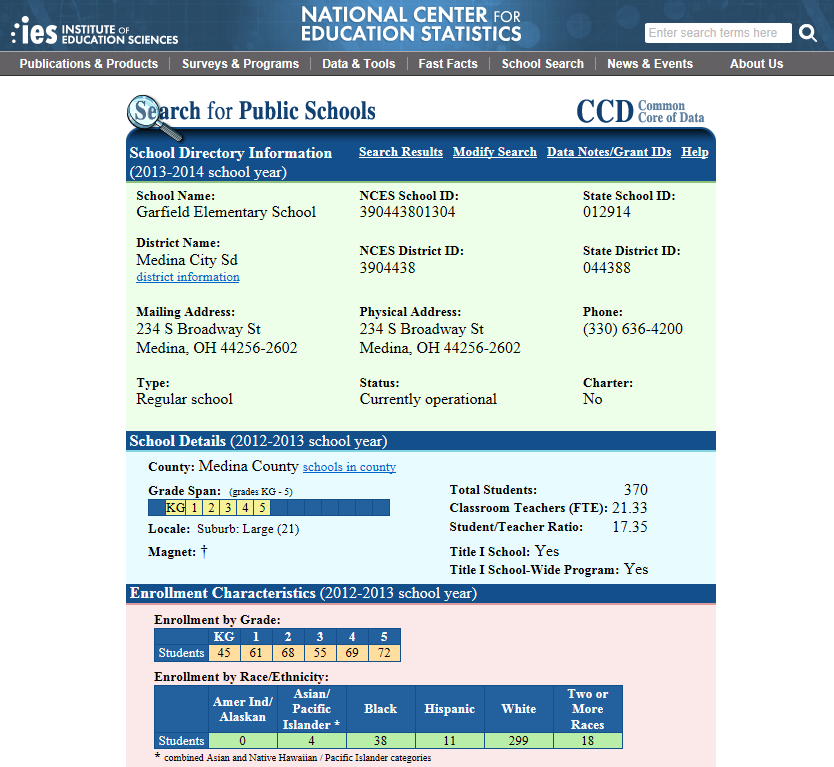Click the Help link
Viewport: 834px width, 767px height.
pyautogui.click(x=695, y=152)
